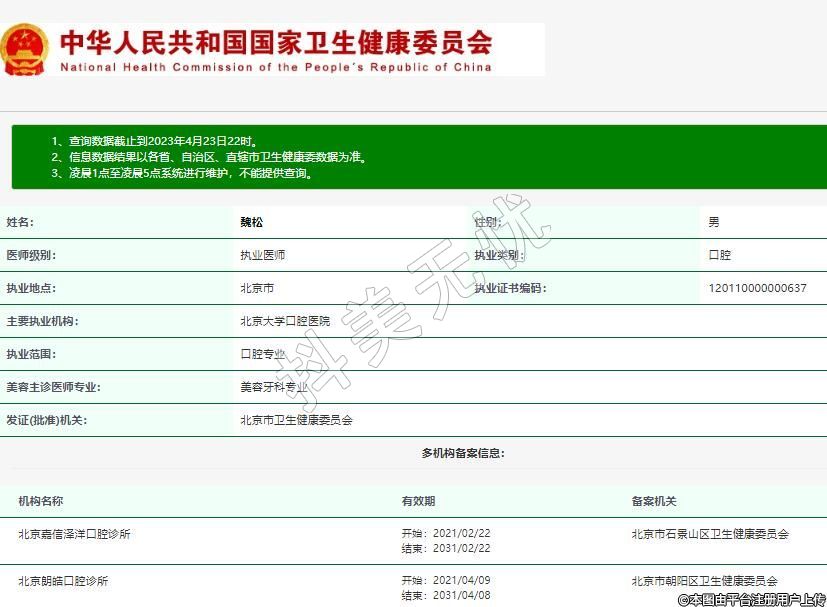Click the gender value 男

(713, 222)
